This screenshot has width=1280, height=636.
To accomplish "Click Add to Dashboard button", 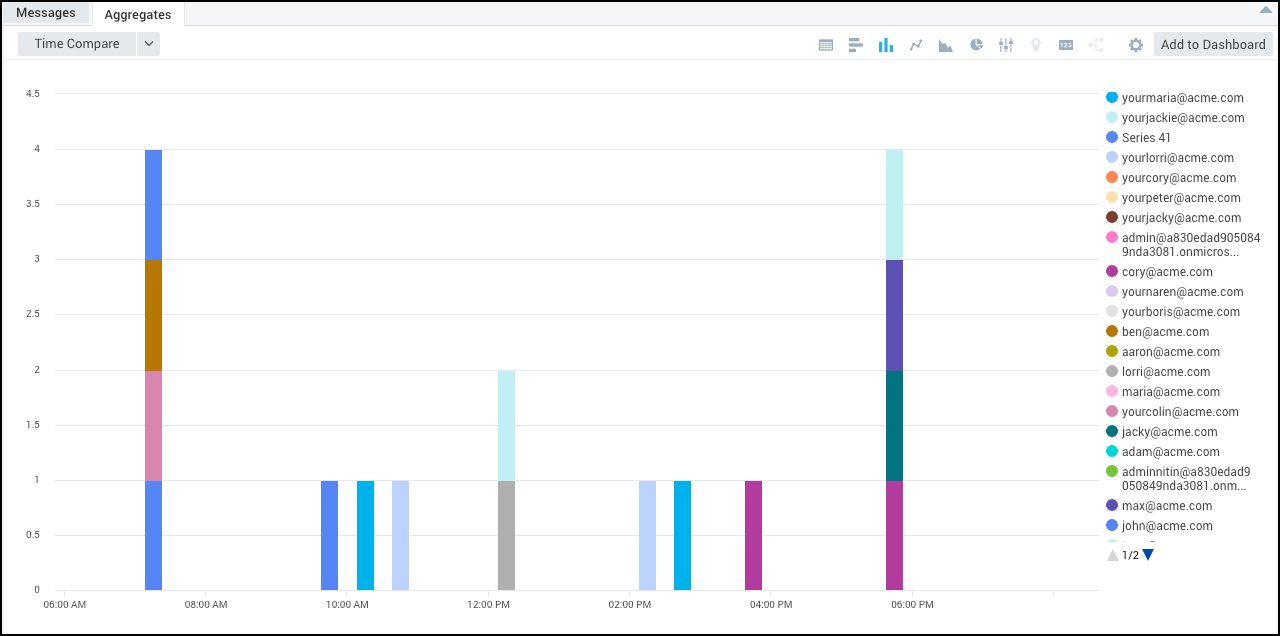I will (x=1213, y=45).
